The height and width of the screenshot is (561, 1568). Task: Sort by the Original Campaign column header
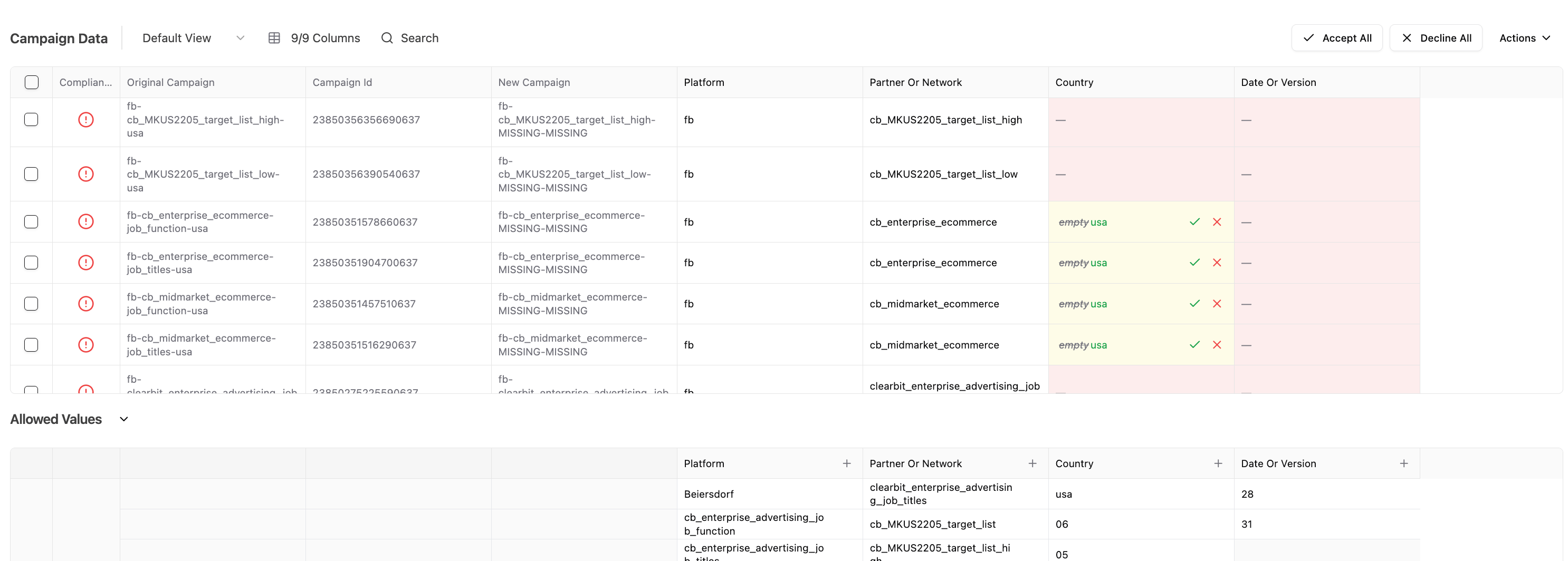click(170, 83)
